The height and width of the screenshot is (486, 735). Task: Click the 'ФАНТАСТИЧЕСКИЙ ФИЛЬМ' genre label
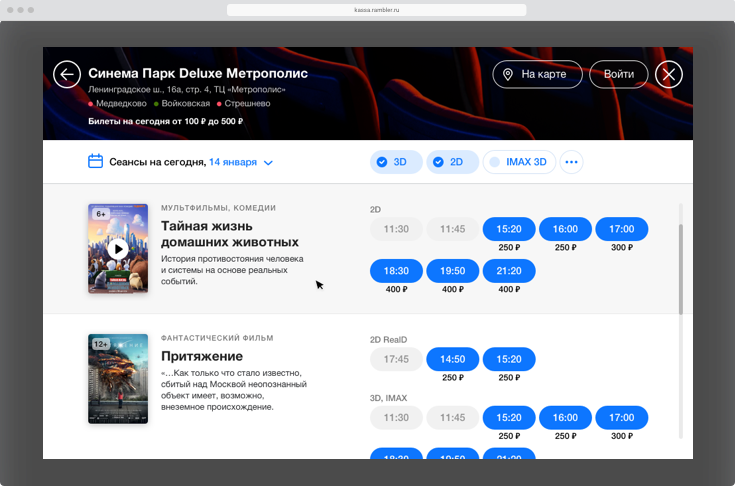click(217, 338)
